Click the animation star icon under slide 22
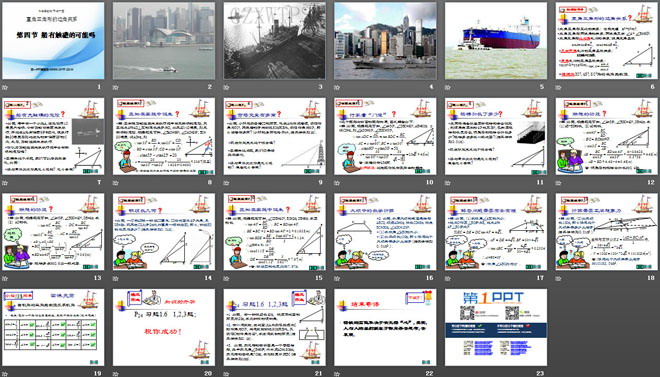The image size is (660, 377). tap(337, 374)
